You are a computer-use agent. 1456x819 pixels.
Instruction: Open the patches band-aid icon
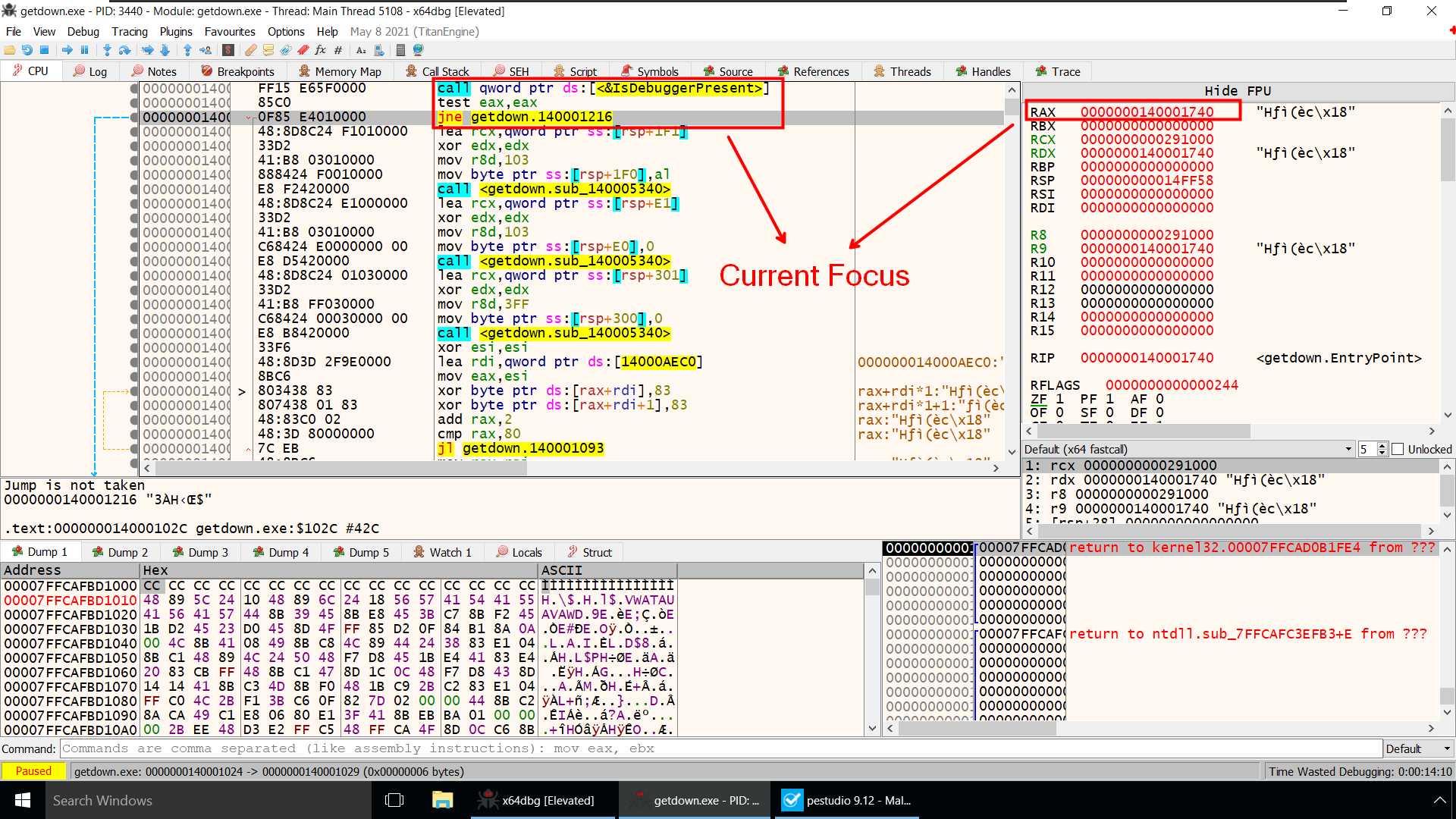pos(251,50)
